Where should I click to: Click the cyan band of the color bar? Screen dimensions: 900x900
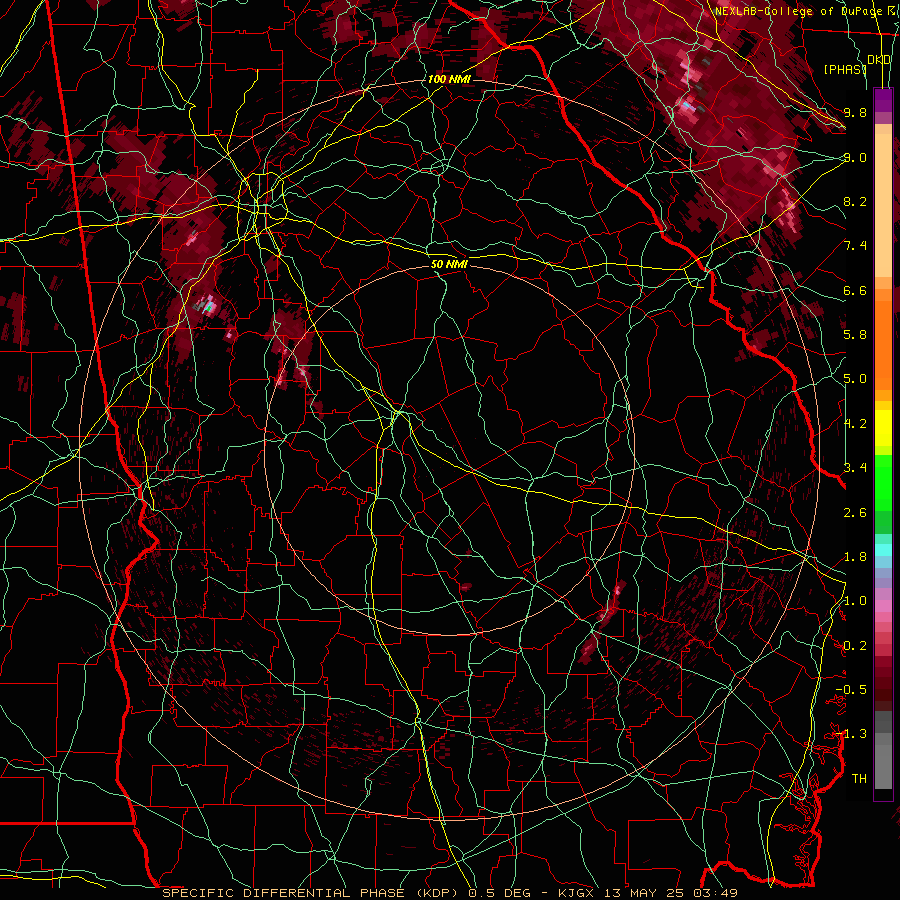point(883,550)
